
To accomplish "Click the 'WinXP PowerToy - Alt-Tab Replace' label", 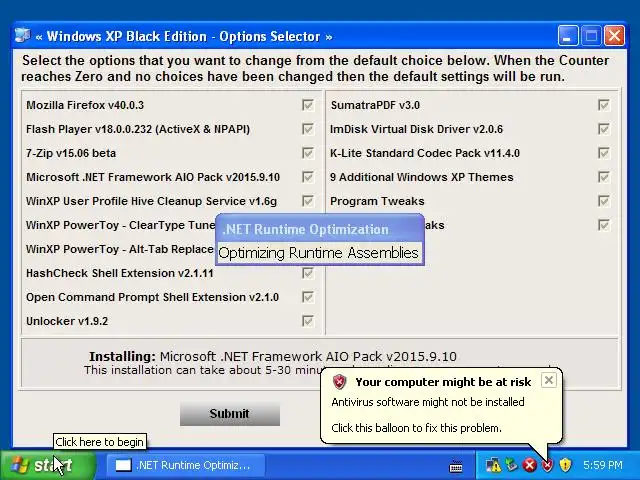I will click(x=120, y=249).
